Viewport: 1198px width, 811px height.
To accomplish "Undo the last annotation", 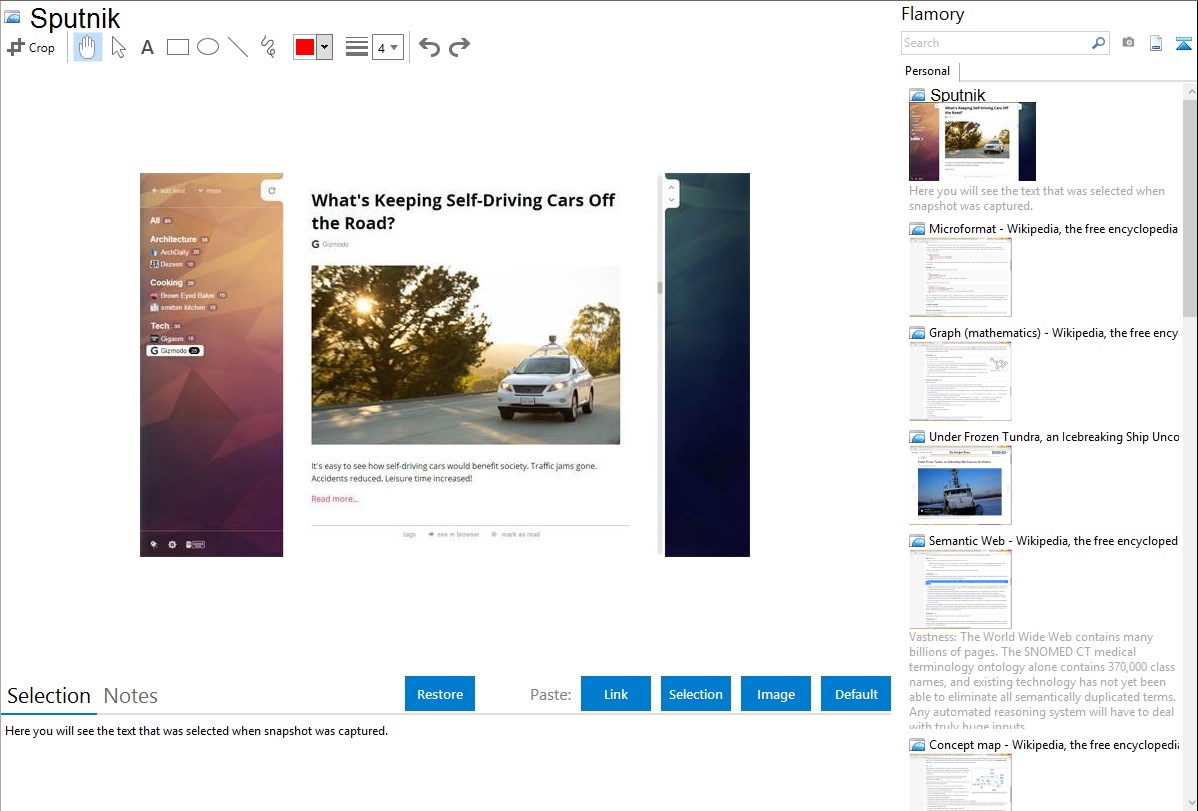I will 429,47.
